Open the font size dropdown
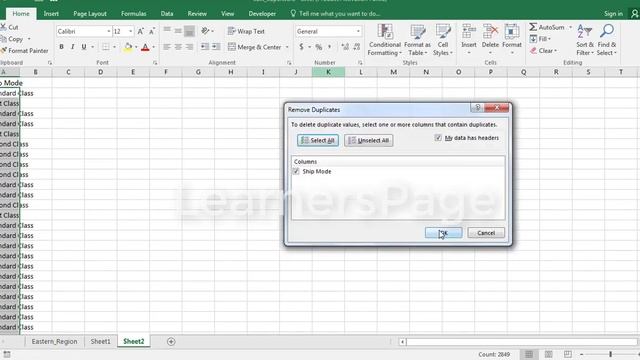640x360 pixels. coord(131,31)
